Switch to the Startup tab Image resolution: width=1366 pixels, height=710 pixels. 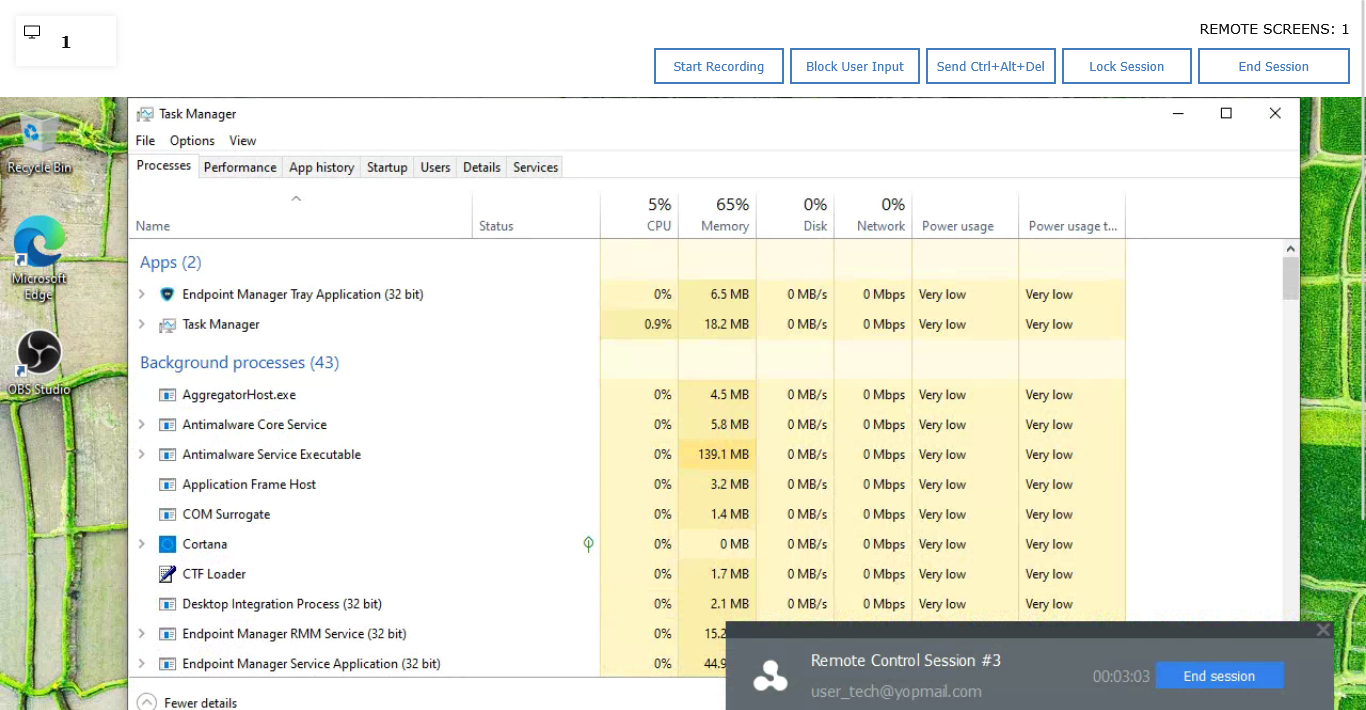pyautogui.click(x=387, y=167)
